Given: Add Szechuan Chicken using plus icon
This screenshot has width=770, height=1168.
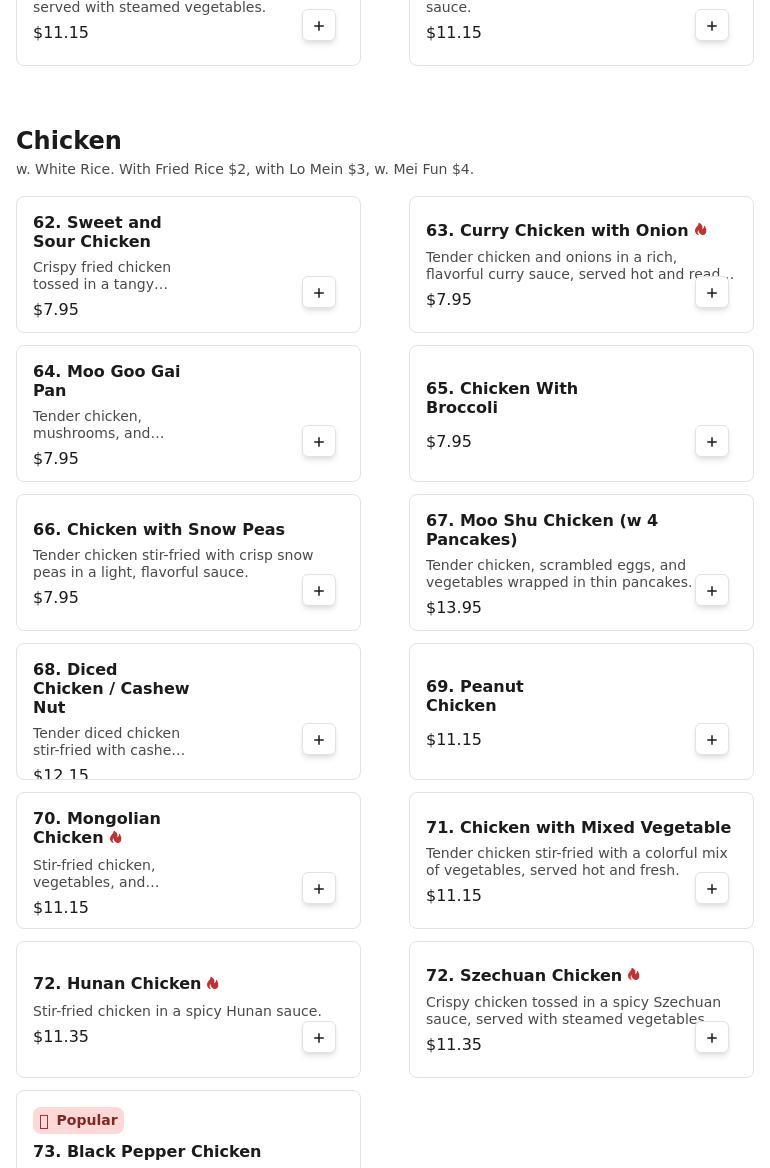Looking at the screenshot, I should click(712, 1038).
